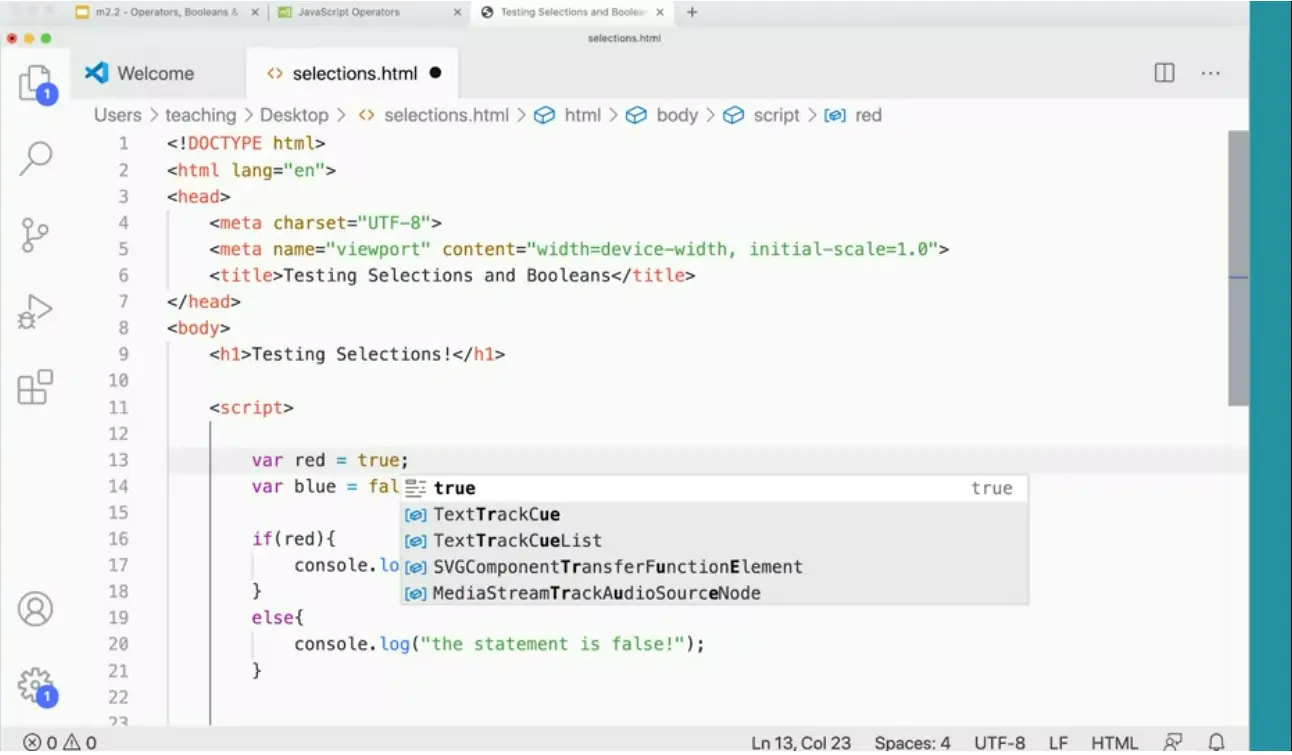Select MediaStreamTrackAudioSourceNode suggestion

coord(715,593)
